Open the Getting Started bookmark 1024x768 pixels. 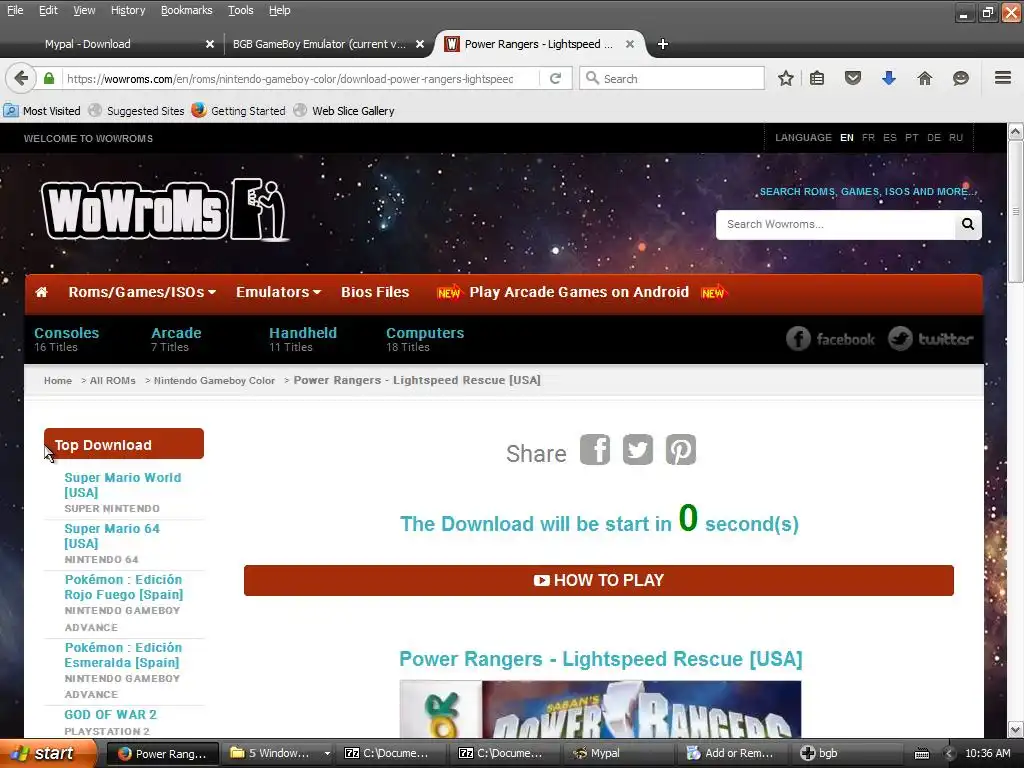click(238, 110)
